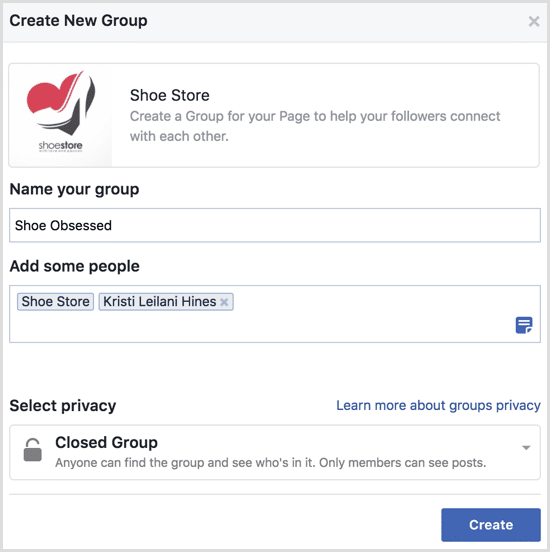
Task: Click the Closed Group privacy description text
Action: tap(270, 463)
